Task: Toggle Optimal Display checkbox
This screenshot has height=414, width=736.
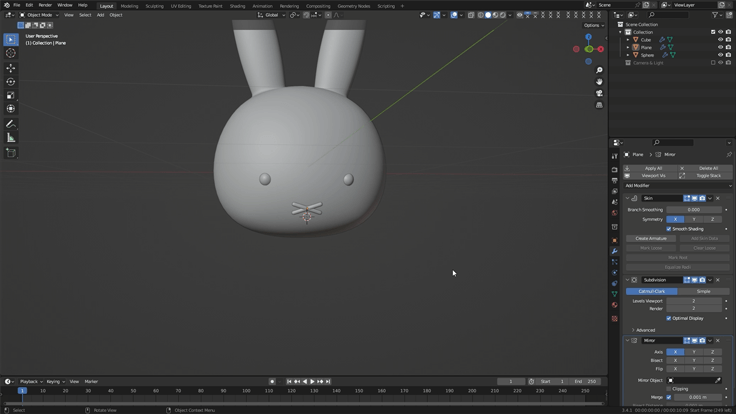Action: (669, 318)
